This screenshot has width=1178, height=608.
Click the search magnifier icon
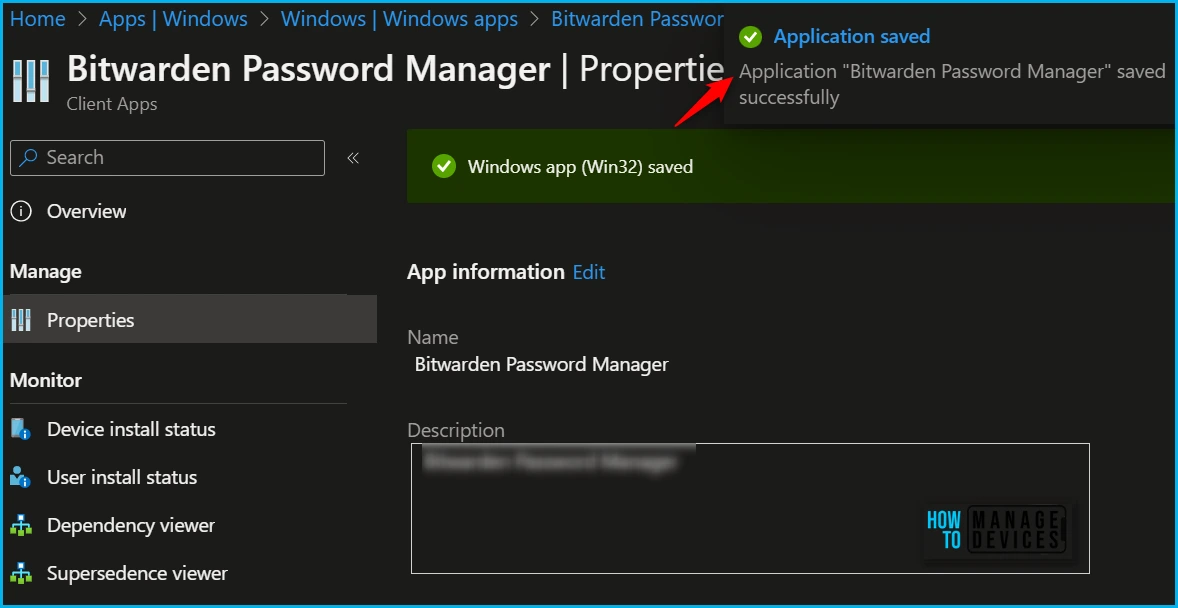pos(29,158)
